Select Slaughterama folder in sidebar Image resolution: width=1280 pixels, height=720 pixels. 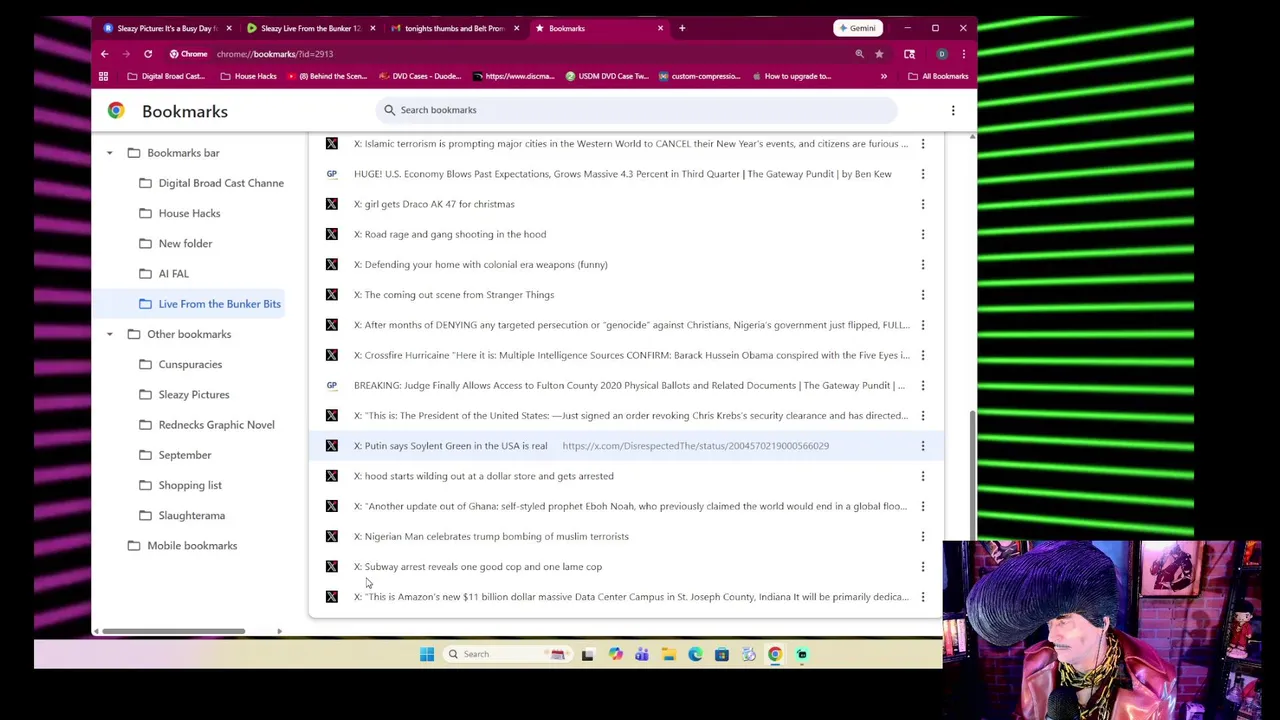182,515
